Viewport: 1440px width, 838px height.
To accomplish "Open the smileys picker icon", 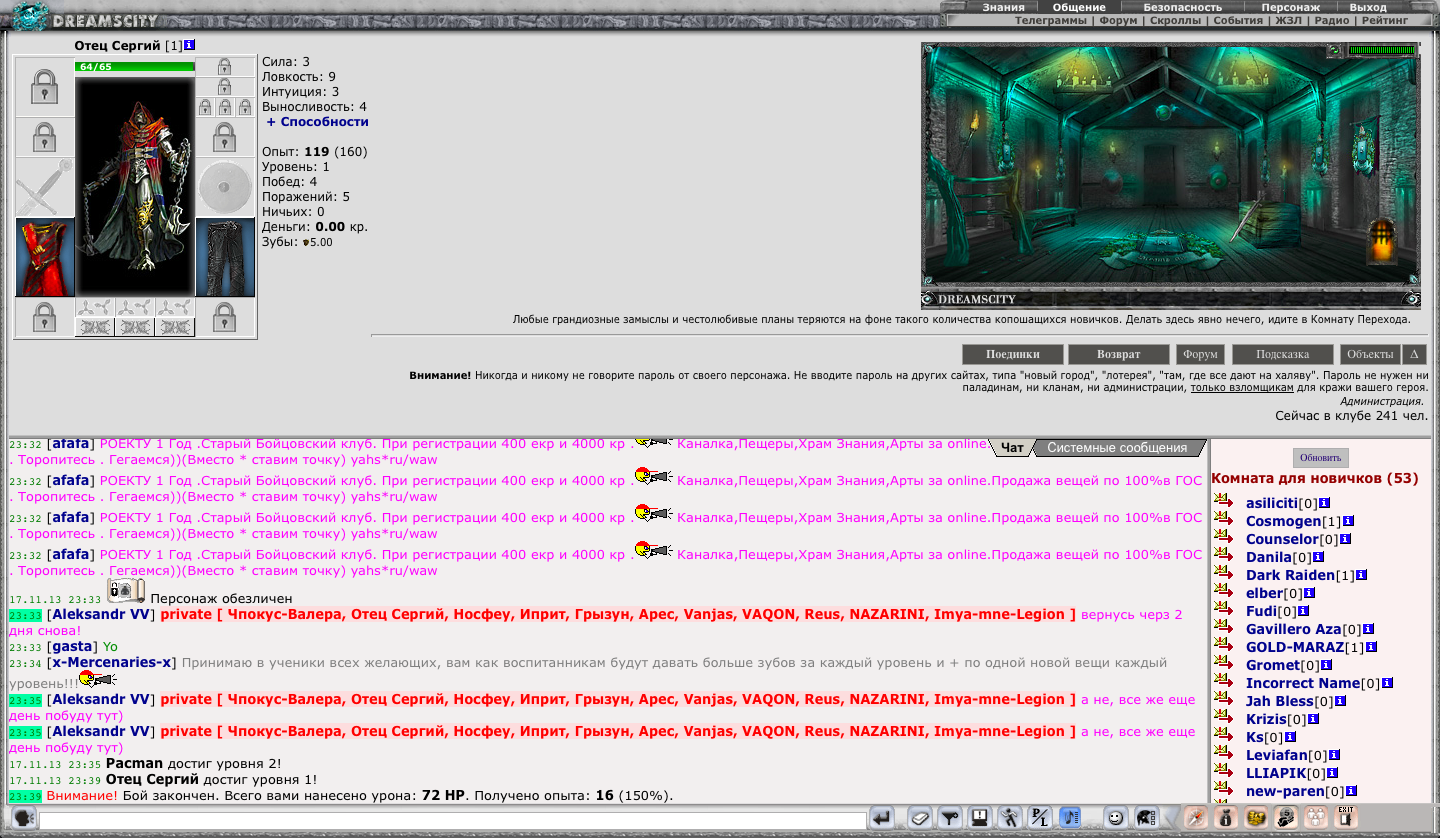I will click(x=1116, y=818).
